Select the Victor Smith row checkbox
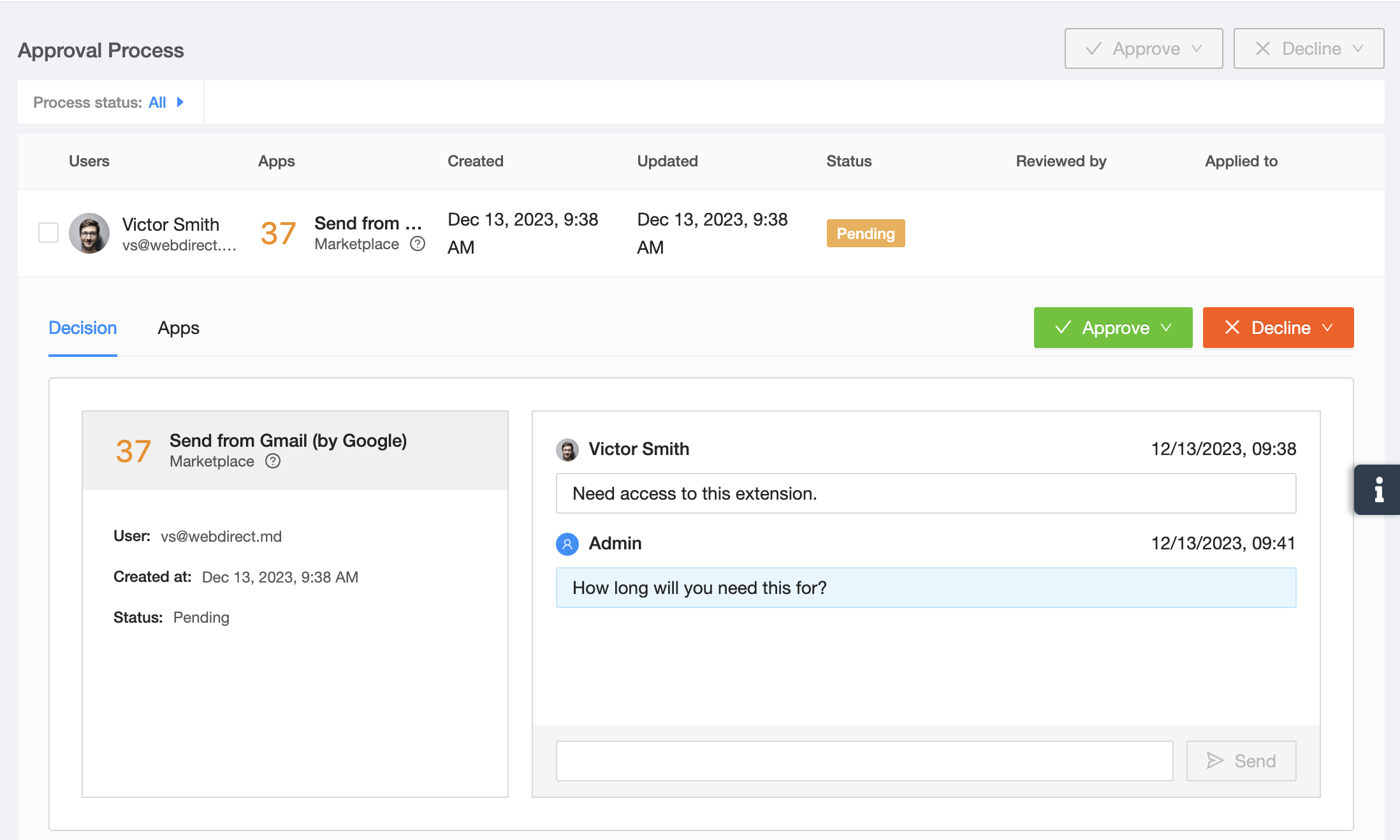The width and height of the screenshot is (1400, 840). coord(48,233)
